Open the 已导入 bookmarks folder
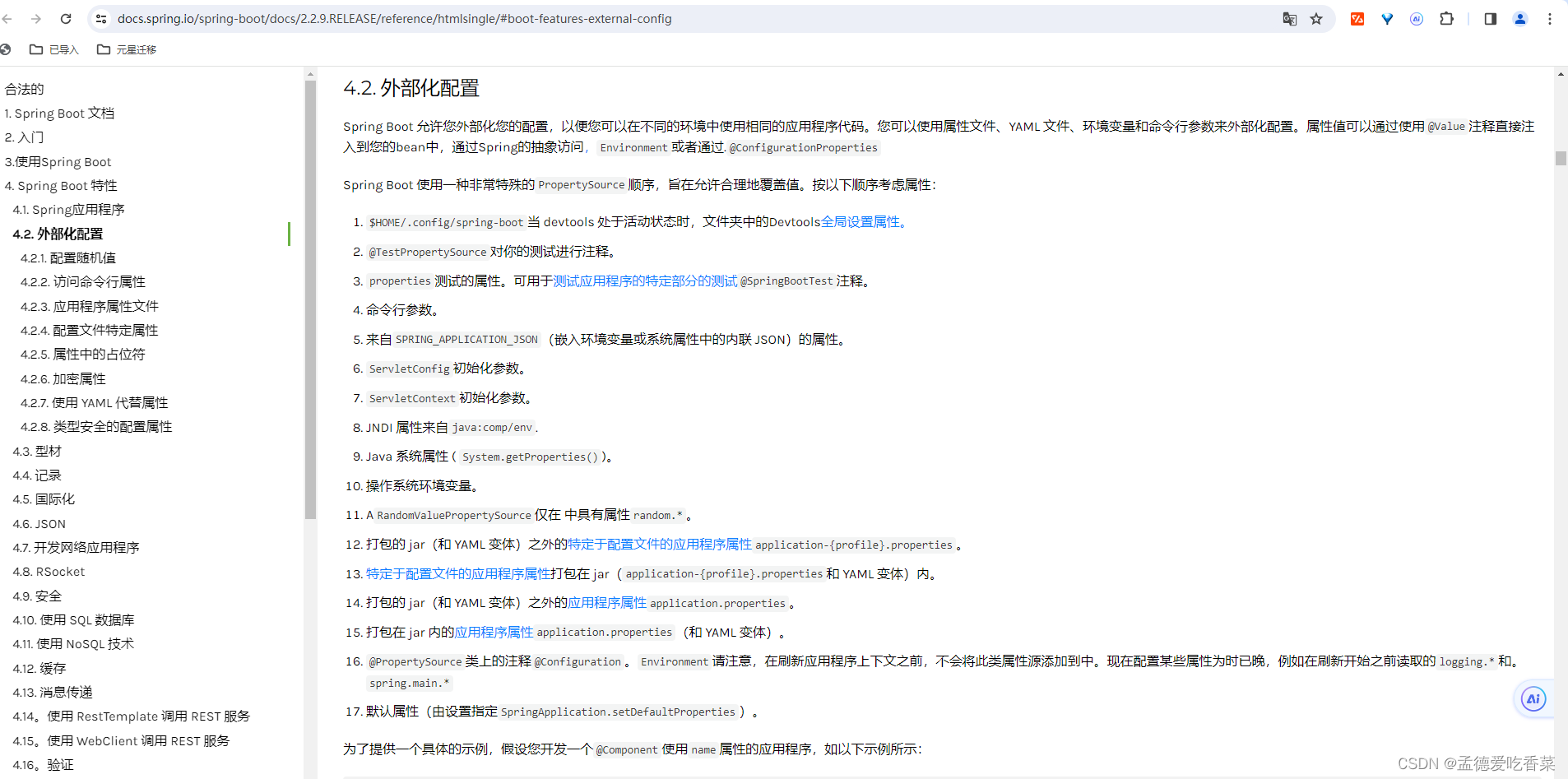The image size is (1568, 779). [54, 50]
